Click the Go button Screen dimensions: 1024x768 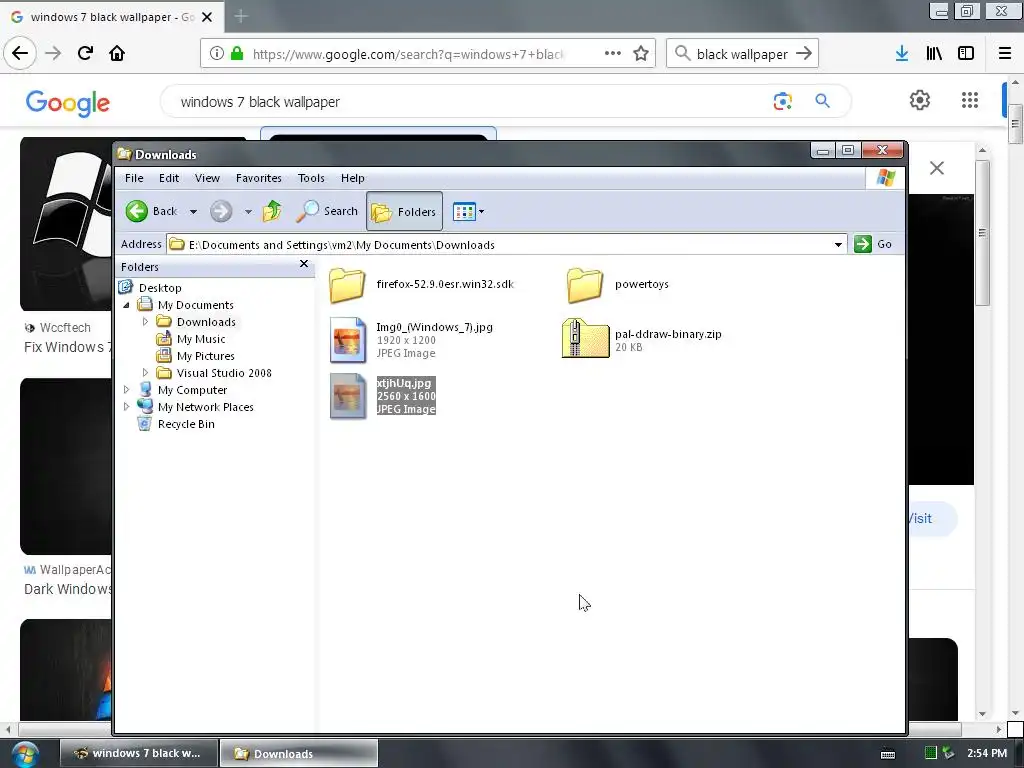click(873, 244)
